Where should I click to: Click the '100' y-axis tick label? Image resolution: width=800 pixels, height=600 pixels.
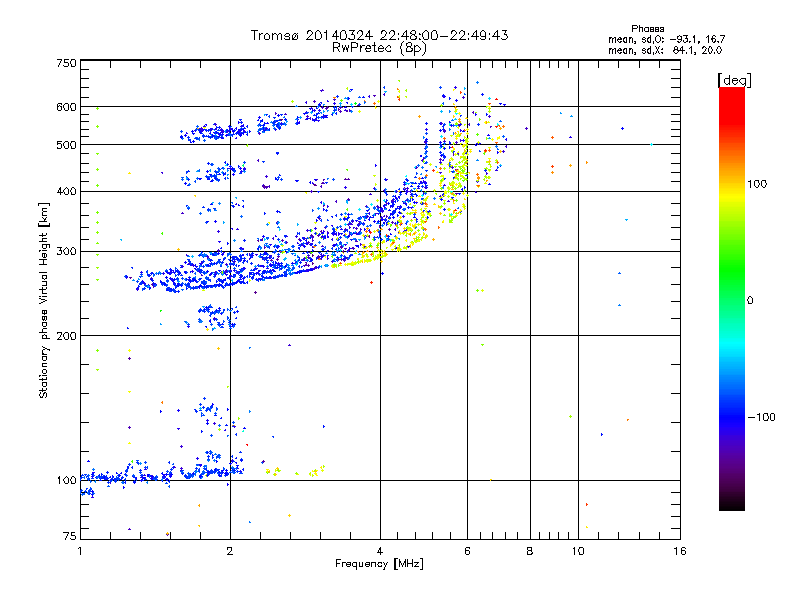[66, 481]
